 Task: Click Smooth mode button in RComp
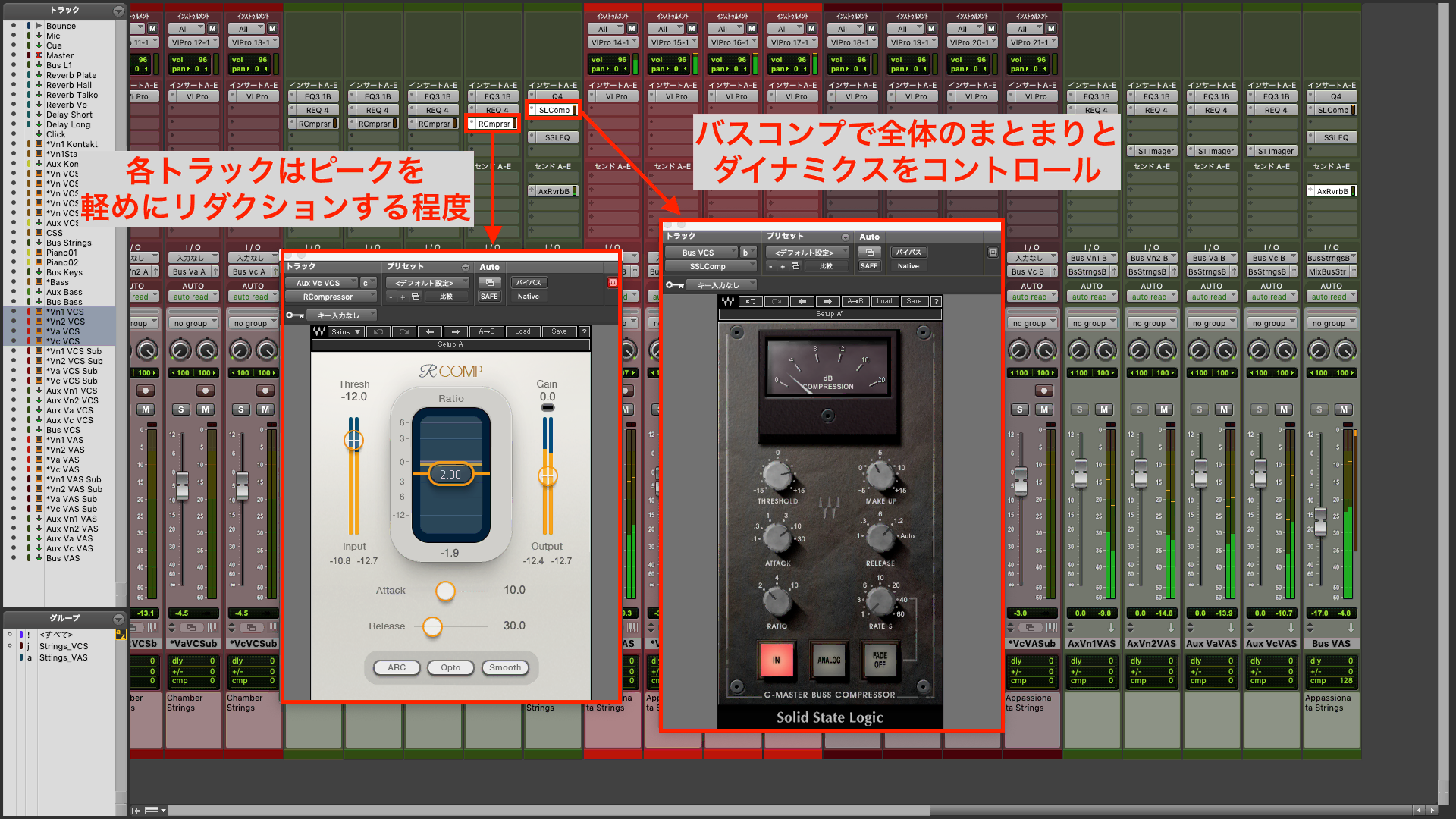(505, 667)
